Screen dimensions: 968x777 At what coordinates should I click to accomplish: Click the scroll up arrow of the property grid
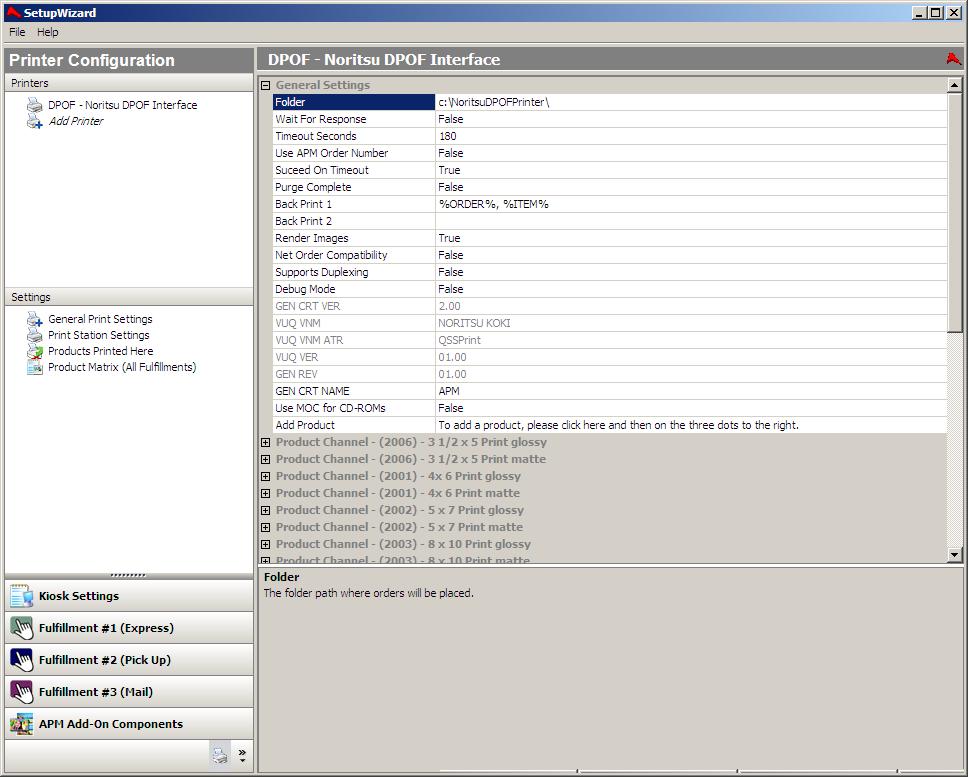pyautogui.click(x=954, y=85)
